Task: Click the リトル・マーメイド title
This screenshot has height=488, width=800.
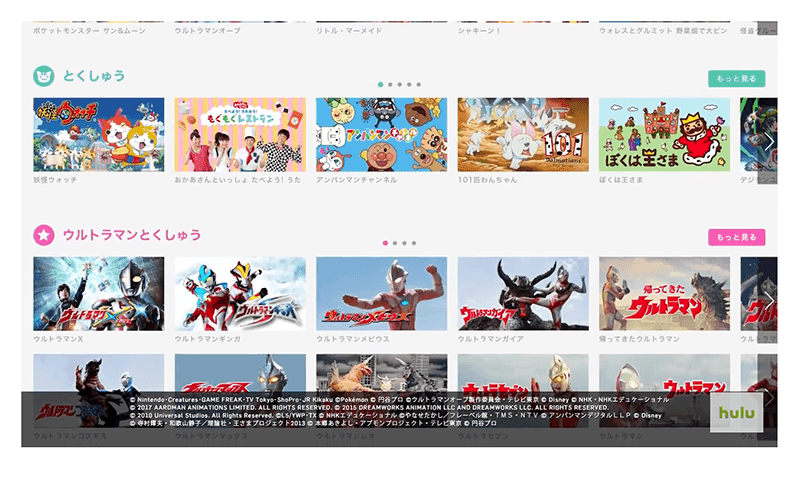Action: pos(349,31)
